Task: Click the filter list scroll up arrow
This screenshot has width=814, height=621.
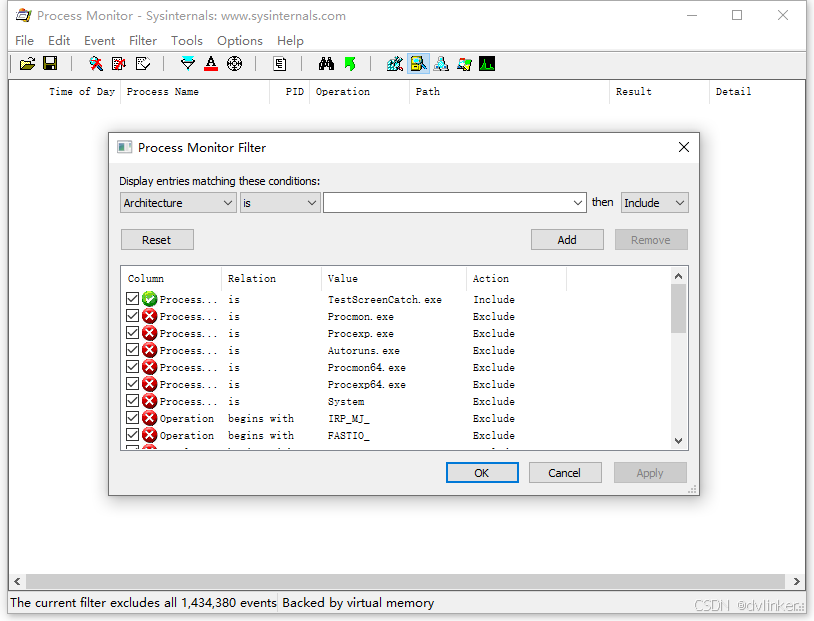Action: point(678,276)
